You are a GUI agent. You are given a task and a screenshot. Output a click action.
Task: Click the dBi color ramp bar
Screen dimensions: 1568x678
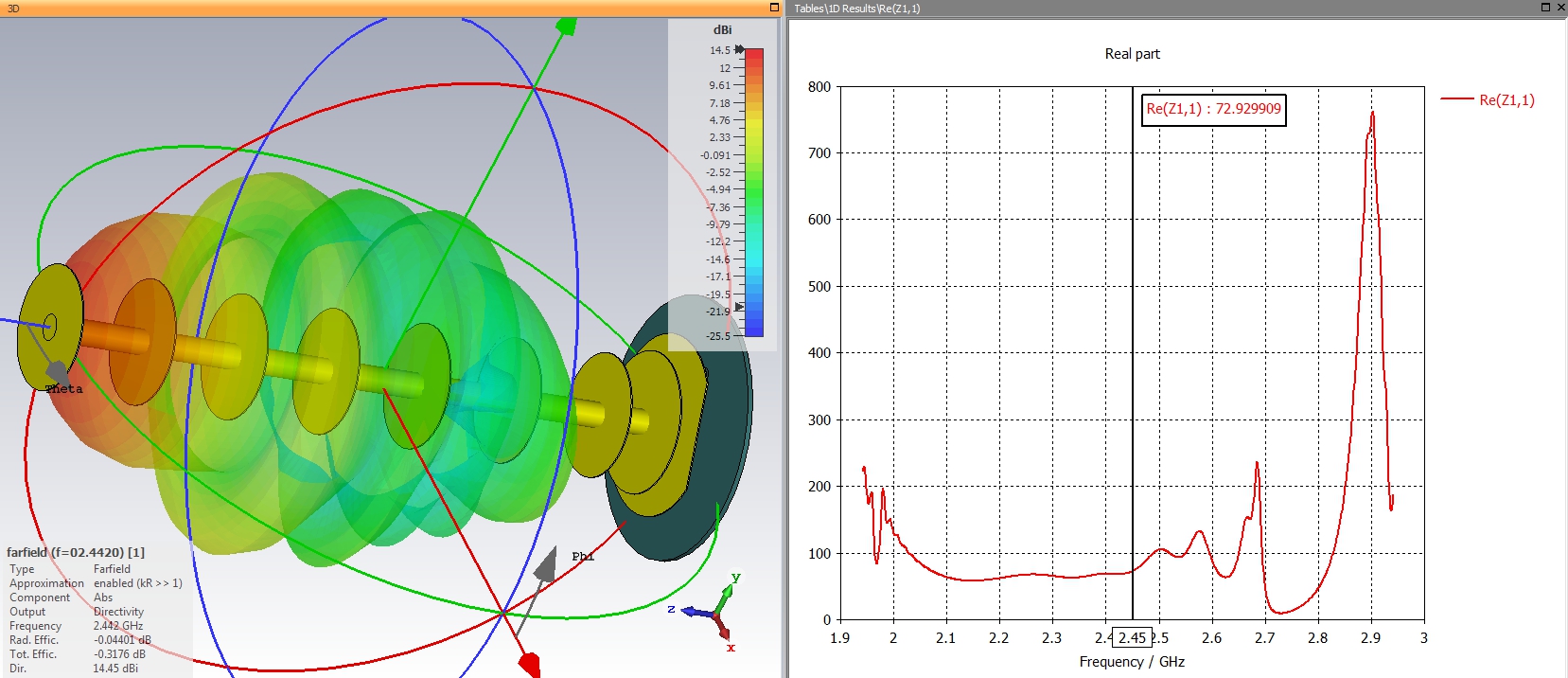pos(754,192)
